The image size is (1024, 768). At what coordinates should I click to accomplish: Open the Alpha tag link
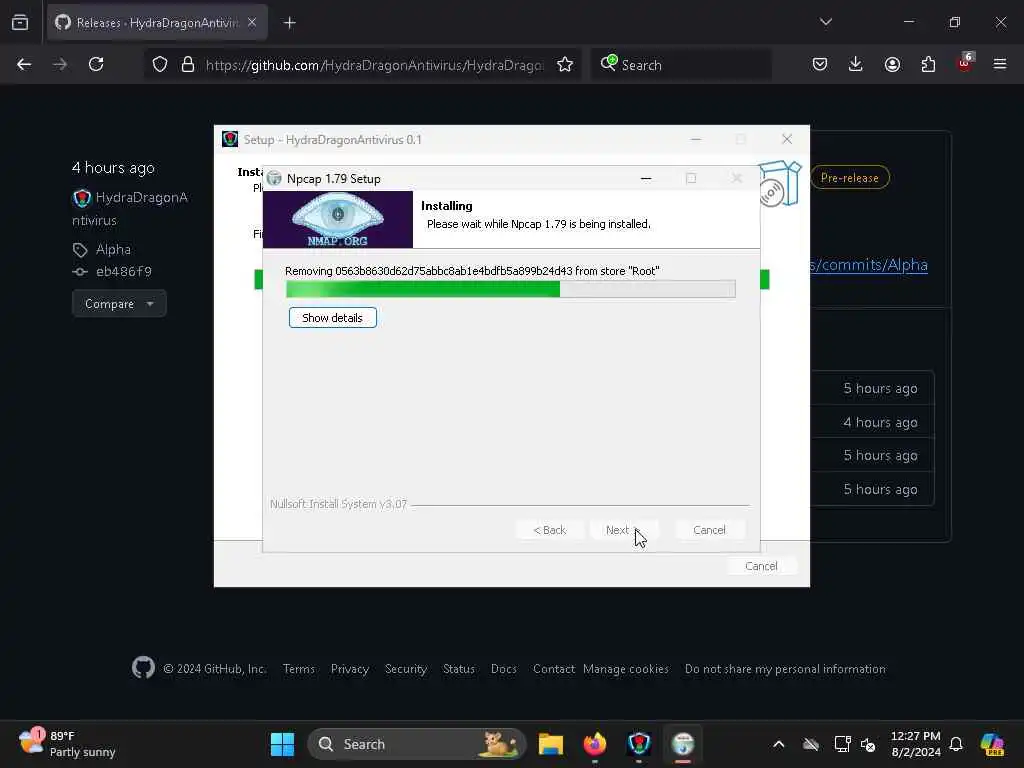pos(113,249)
